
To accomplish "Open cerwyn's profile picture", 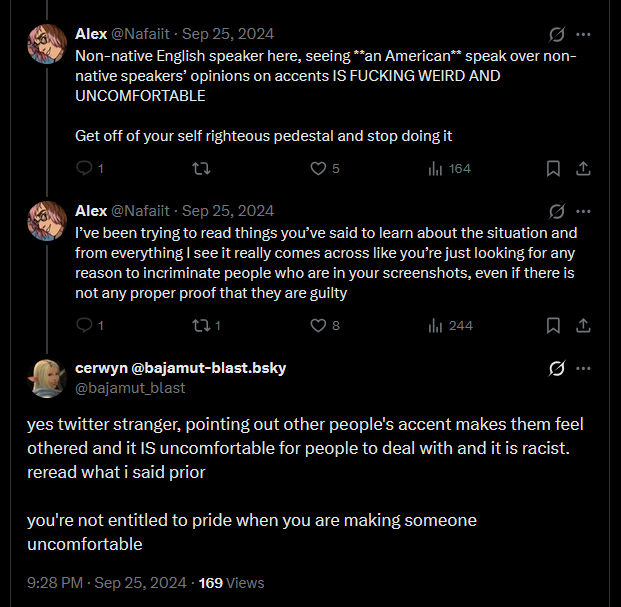I will (46, 377).
